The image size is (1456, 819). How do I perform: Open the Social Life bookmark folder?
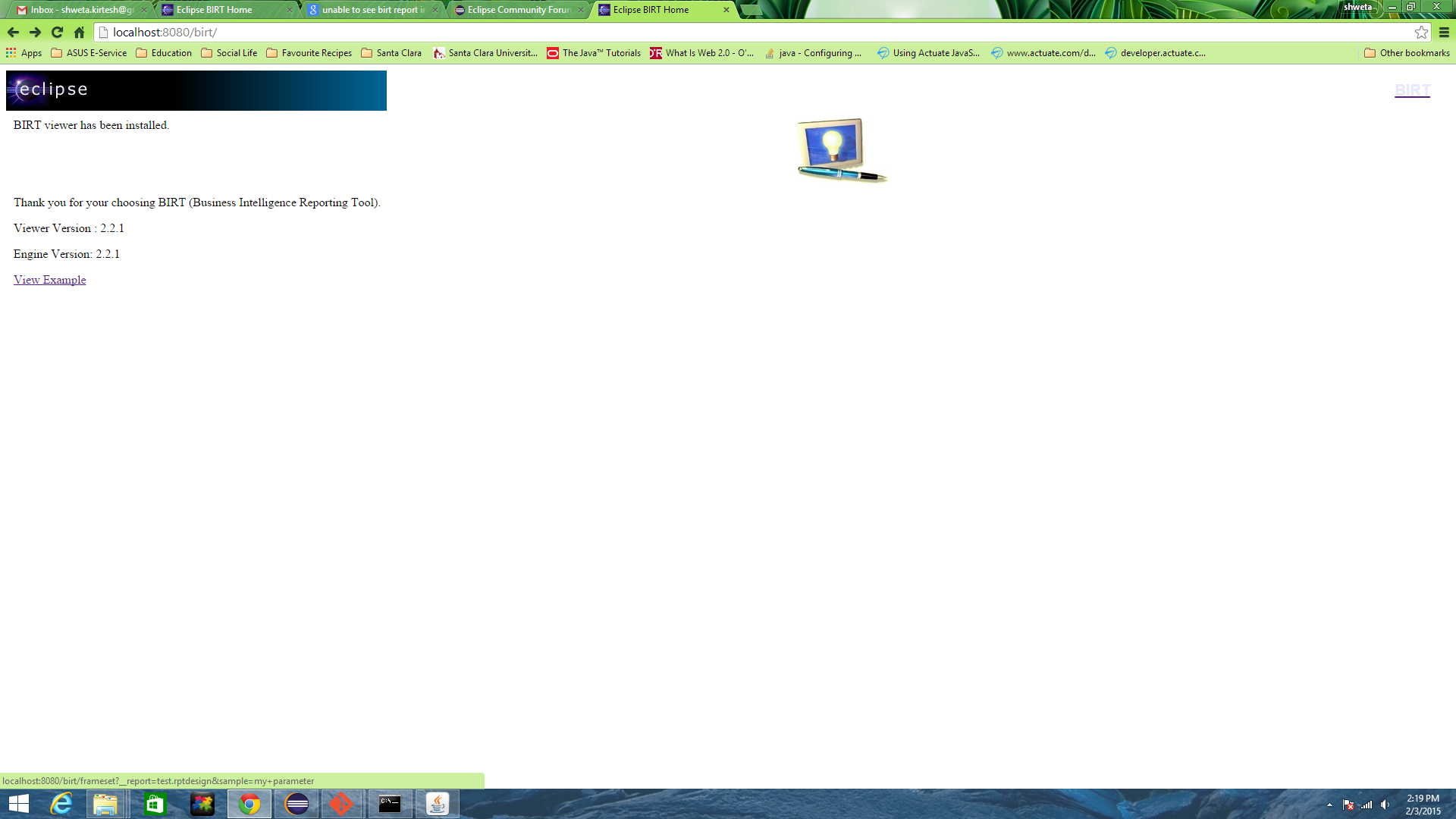(229, 53)
